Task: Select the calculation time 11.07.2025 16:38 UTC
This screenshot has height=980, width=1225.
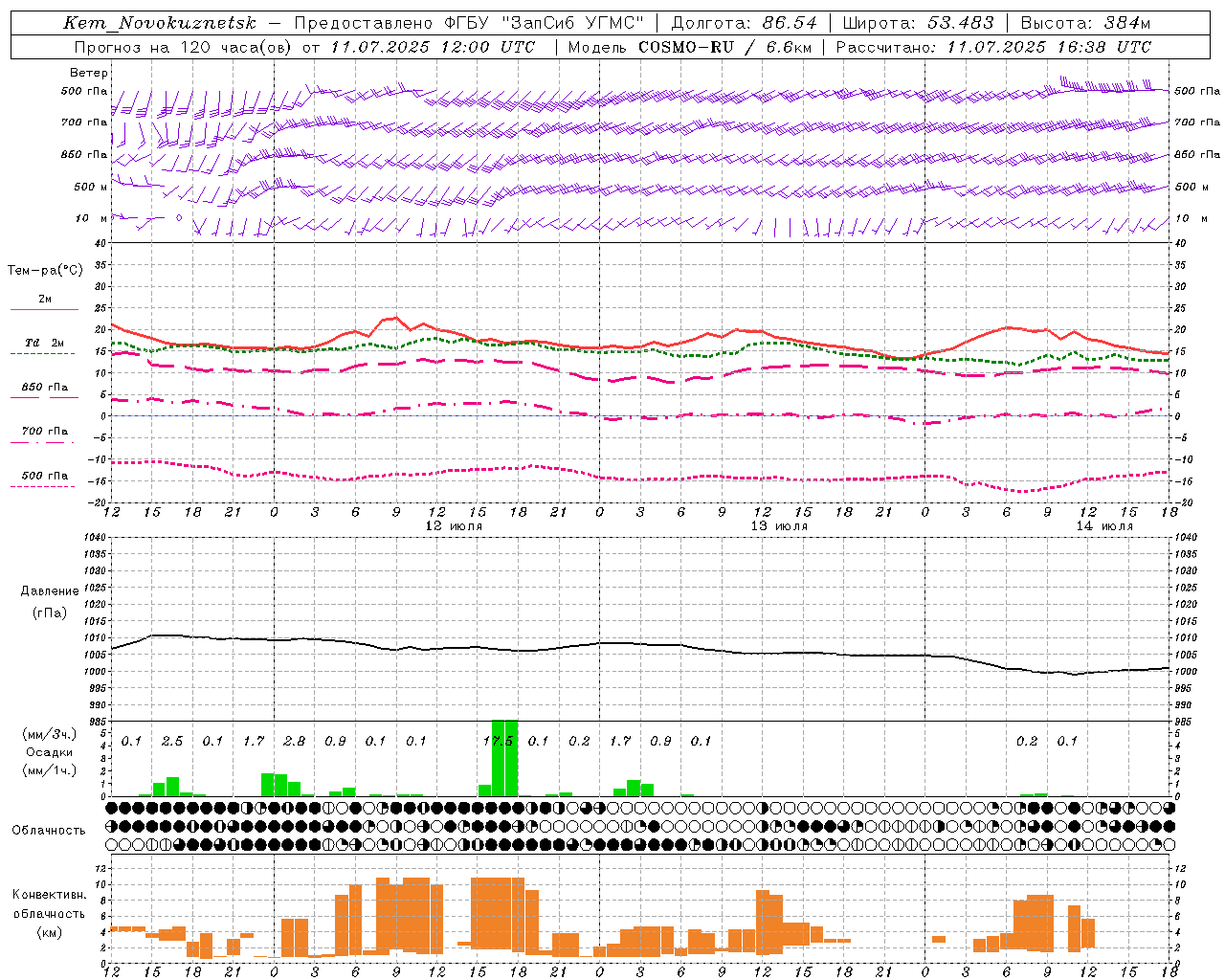Action: [x=1049, y=47]
